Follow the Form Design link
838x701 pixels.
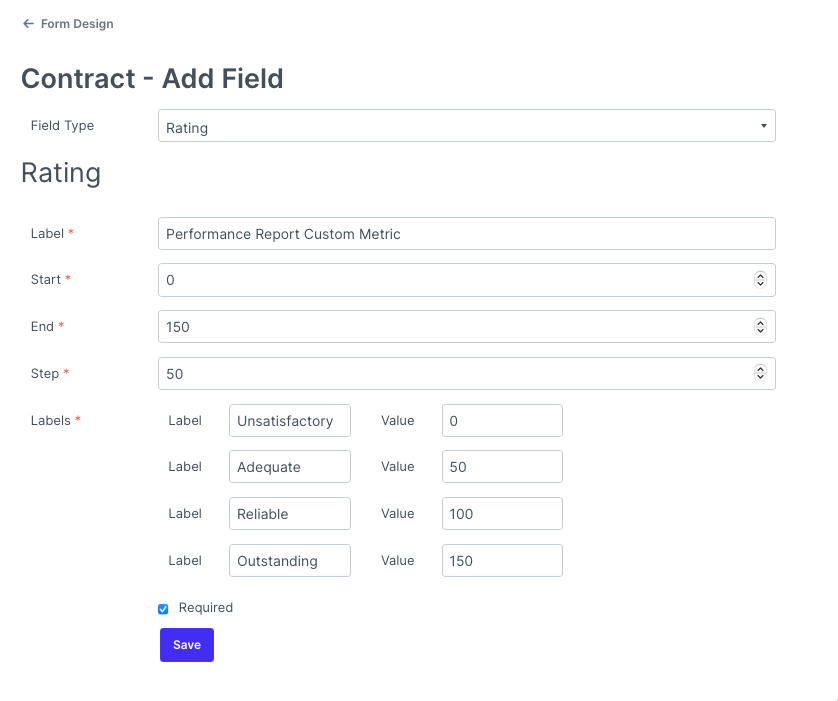(76, 24)
